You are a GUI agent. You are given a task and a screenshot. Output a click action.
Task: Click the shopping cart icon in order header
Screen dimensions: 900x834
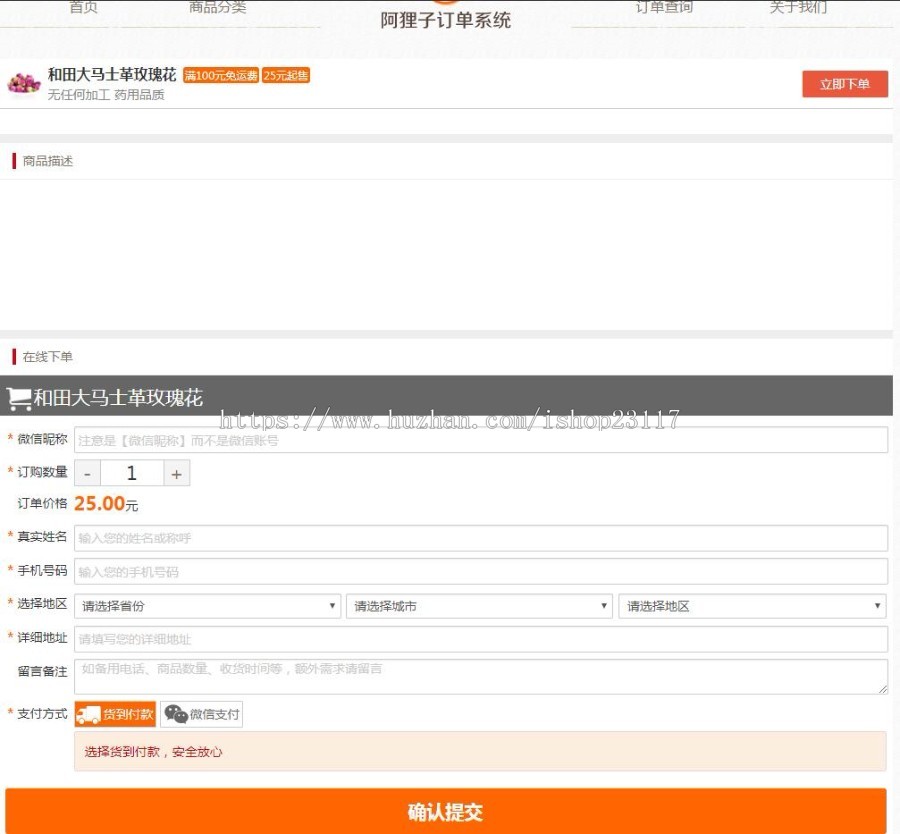pos(19,398)
